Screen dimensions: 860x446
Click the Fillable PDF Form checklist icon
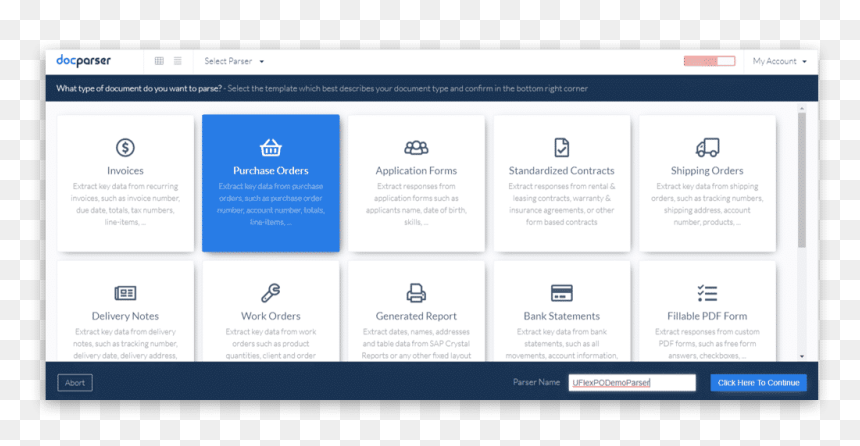(708, 293)
